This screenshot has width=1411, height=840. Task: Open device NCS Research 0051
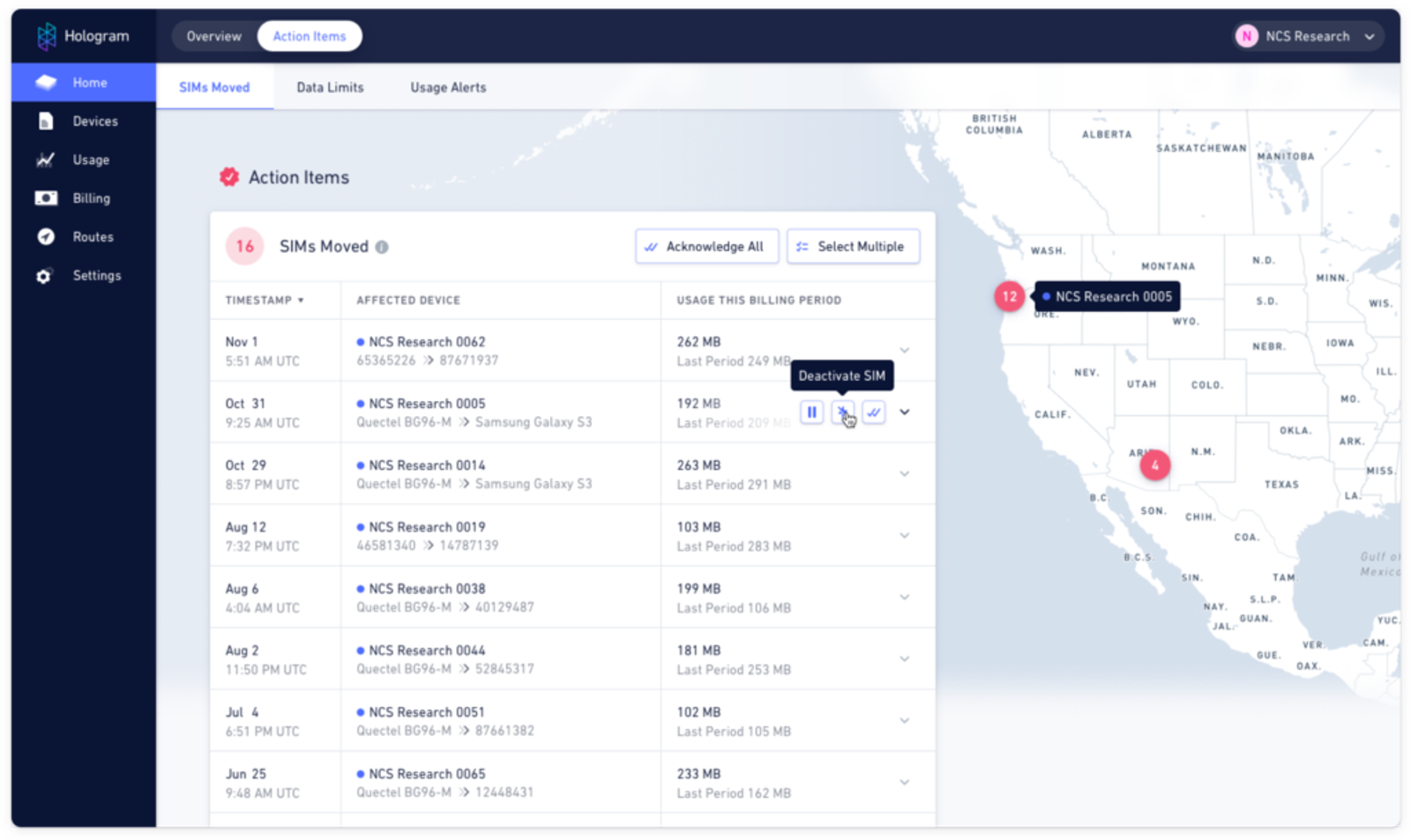point(427,712)
